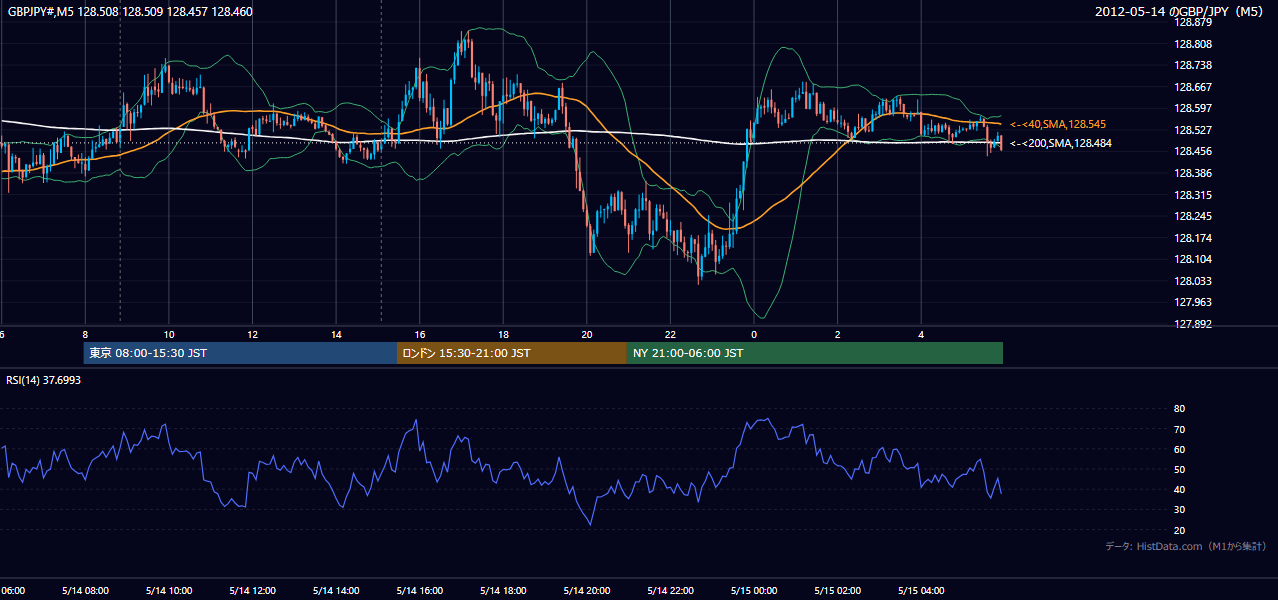
Task: Click the 5/14 16:00 date axis label
Action: click(420, 590)
